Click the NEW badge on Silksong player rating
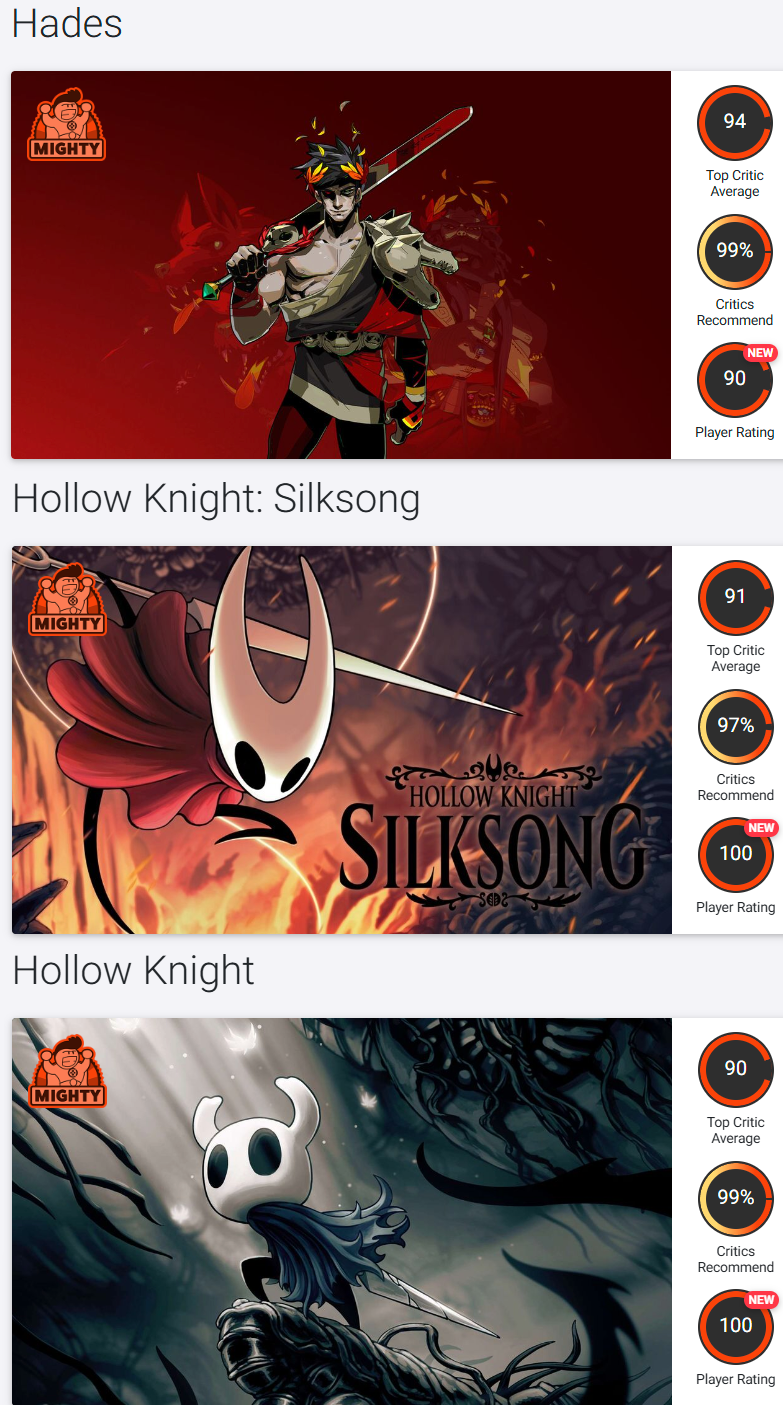783x1405 pixels. [x=762, y=828]
